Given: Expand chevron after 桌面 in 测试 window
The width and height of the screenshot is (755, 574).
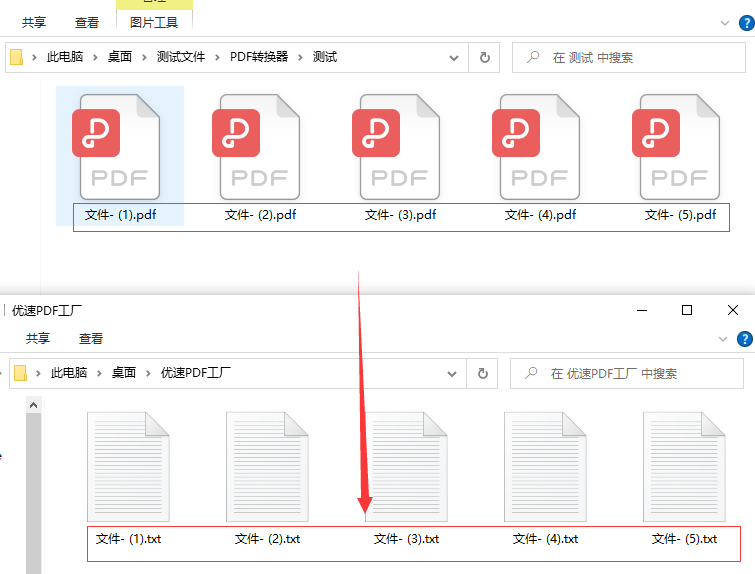Looking at the screenshot, I should 144,57.
